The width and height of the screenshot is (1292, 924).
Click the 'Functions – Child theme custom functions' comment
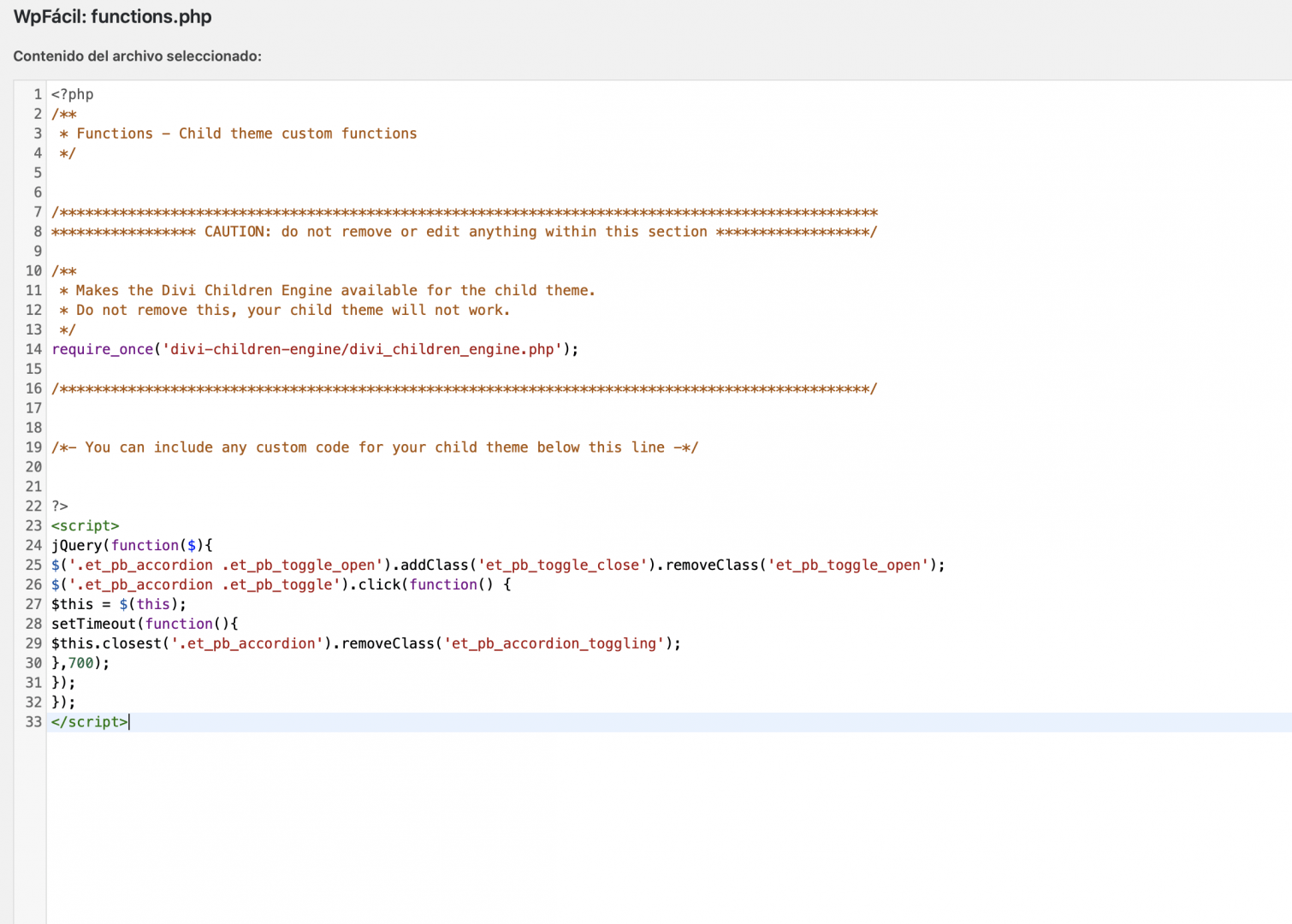pyautogui.click(x=239, y=133)
